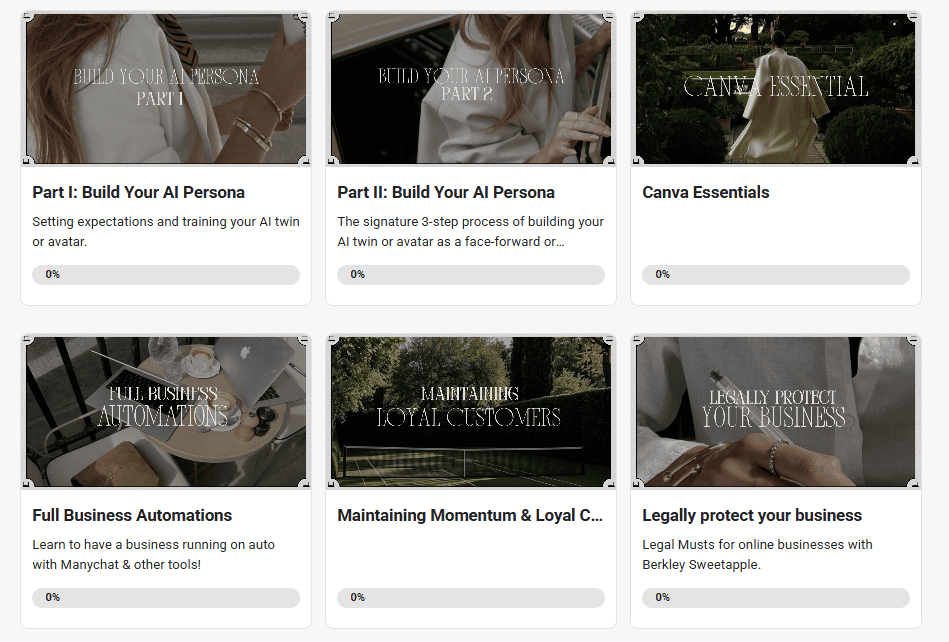Open the Full Business Automations cover image
949x642 pixels.
165,411
